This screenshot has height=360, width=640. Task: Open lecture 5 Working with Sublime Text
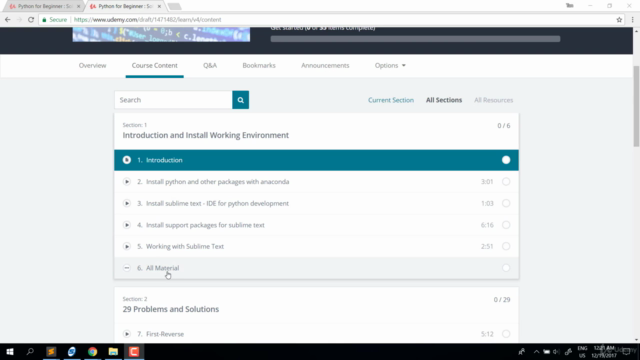click(316, 247)
